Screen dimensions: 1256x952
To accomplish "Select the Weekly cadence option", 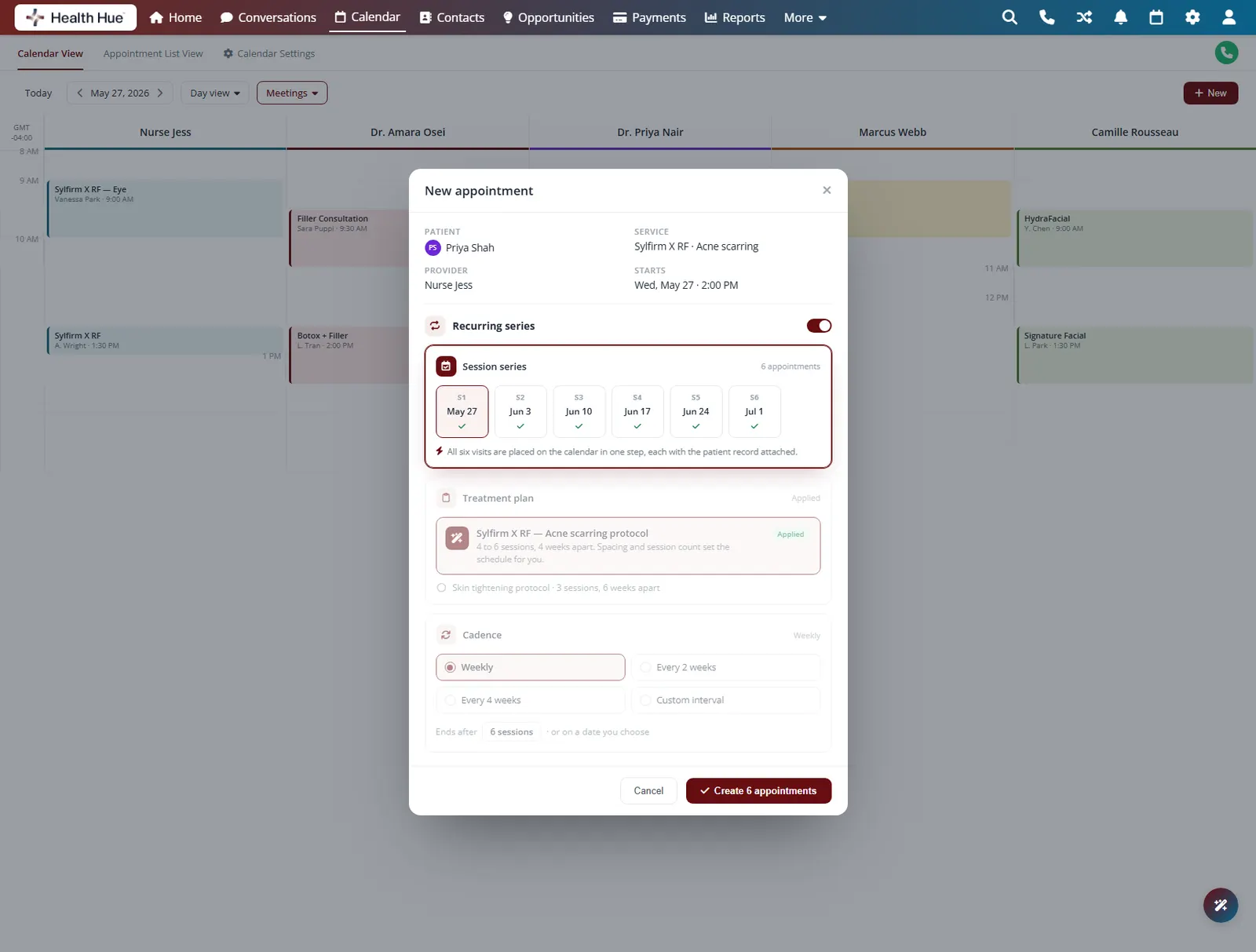I will pos(531,667).
